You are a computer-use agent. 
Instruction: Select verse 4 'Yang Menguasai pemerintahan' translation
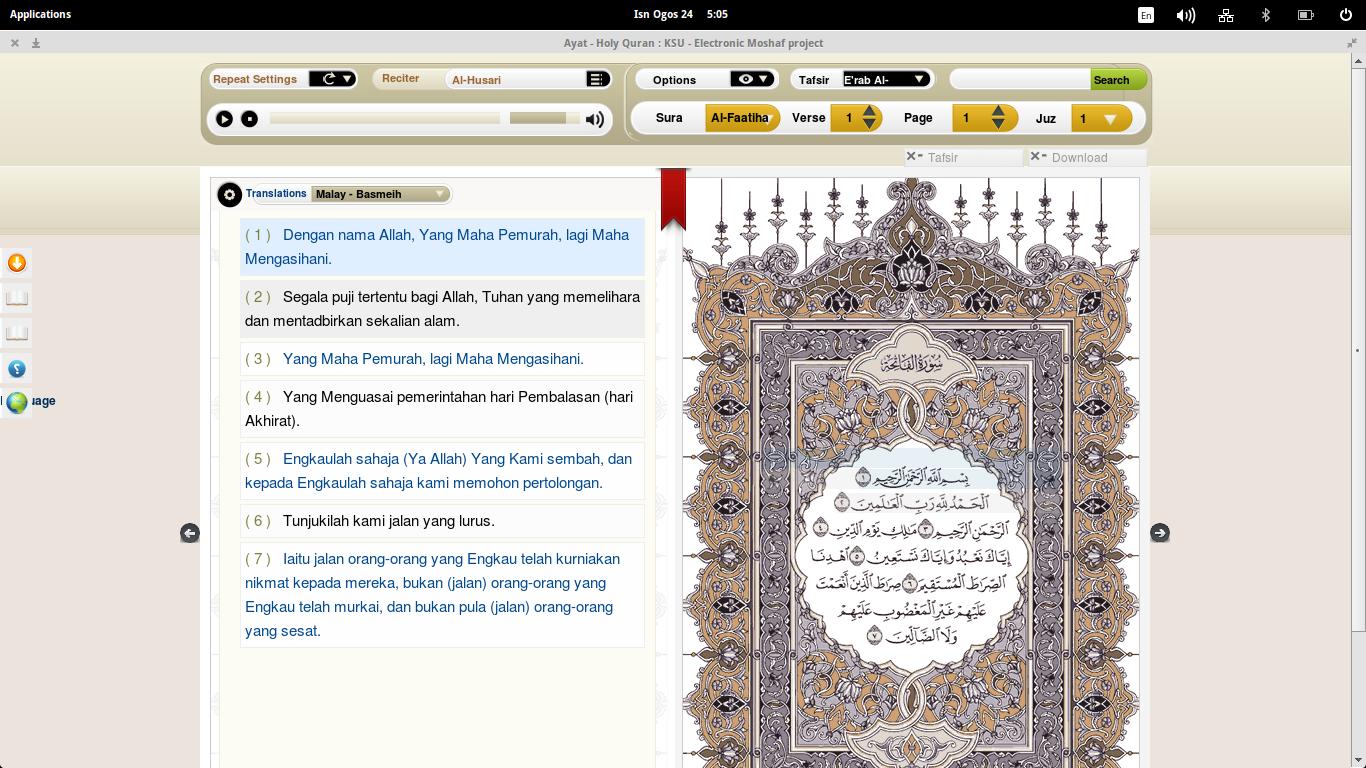[x=442, y=409]
